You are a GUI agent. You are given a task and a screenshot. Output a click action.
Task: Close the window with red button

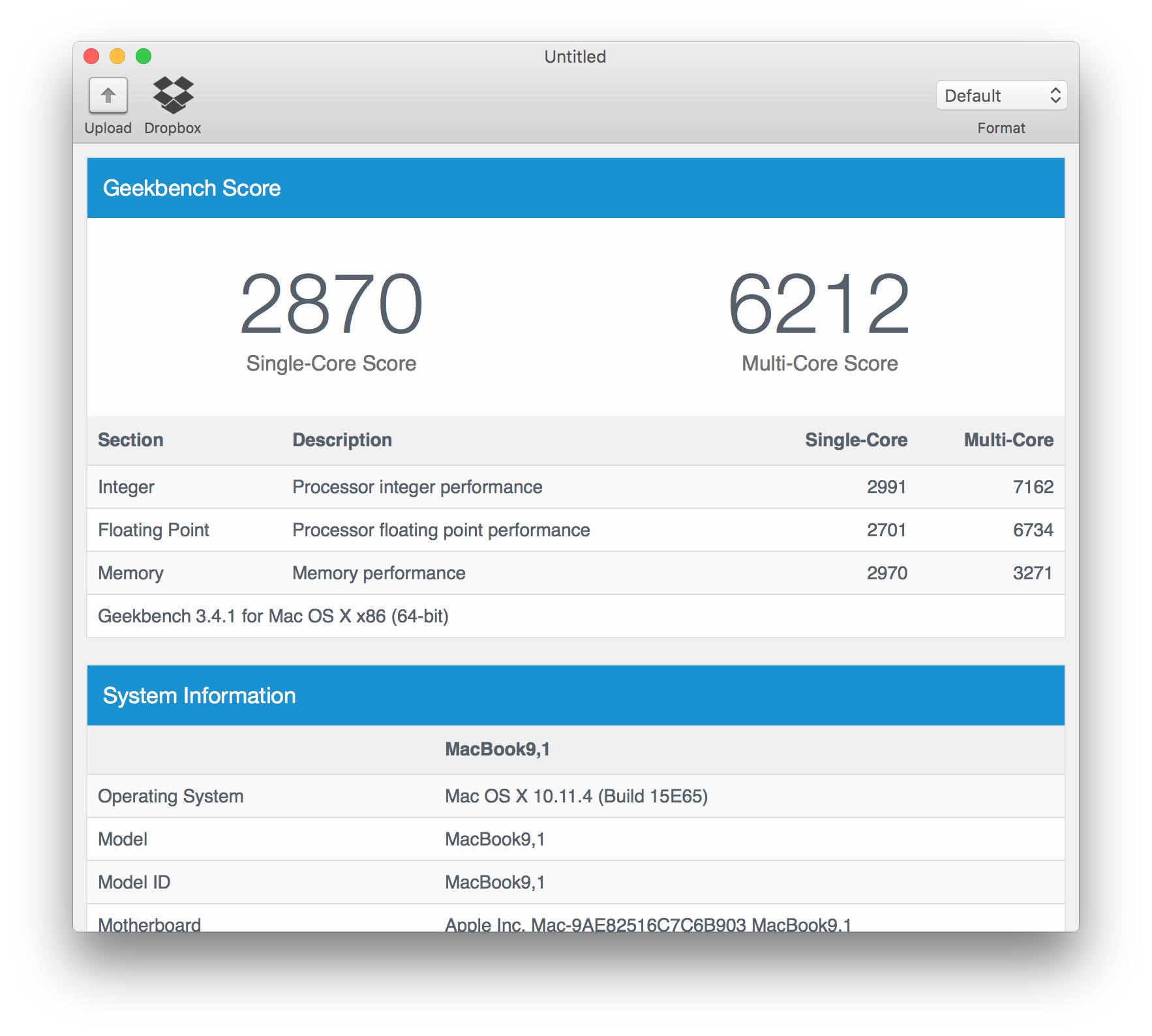pos(91,57)
